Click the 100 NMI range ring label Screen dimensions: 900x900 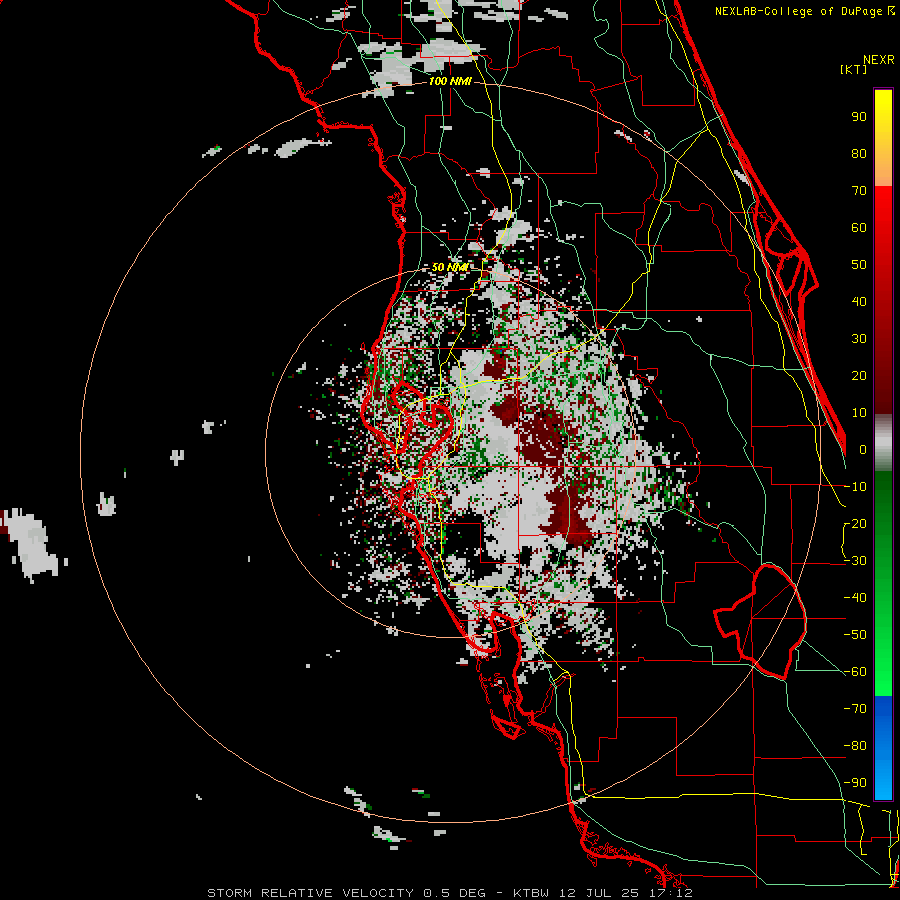click(450, 82)
